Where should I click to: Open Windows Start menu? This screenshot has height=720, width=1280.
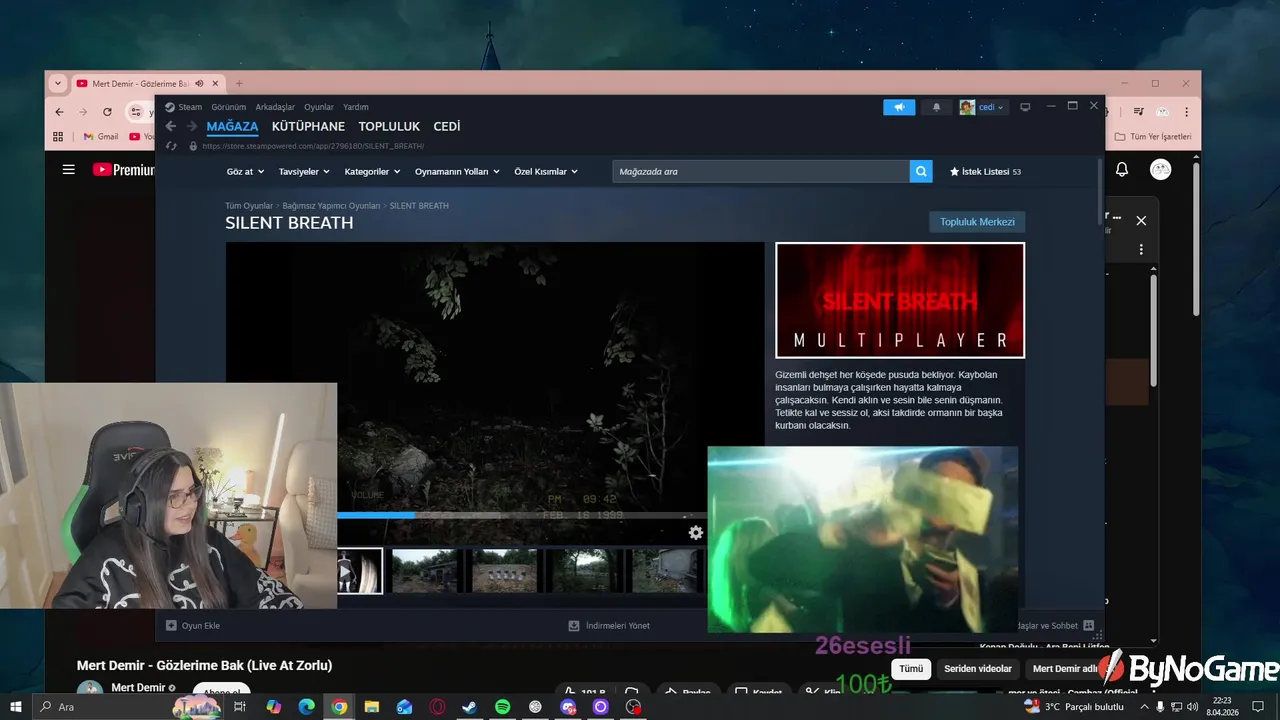coord(16,707)
